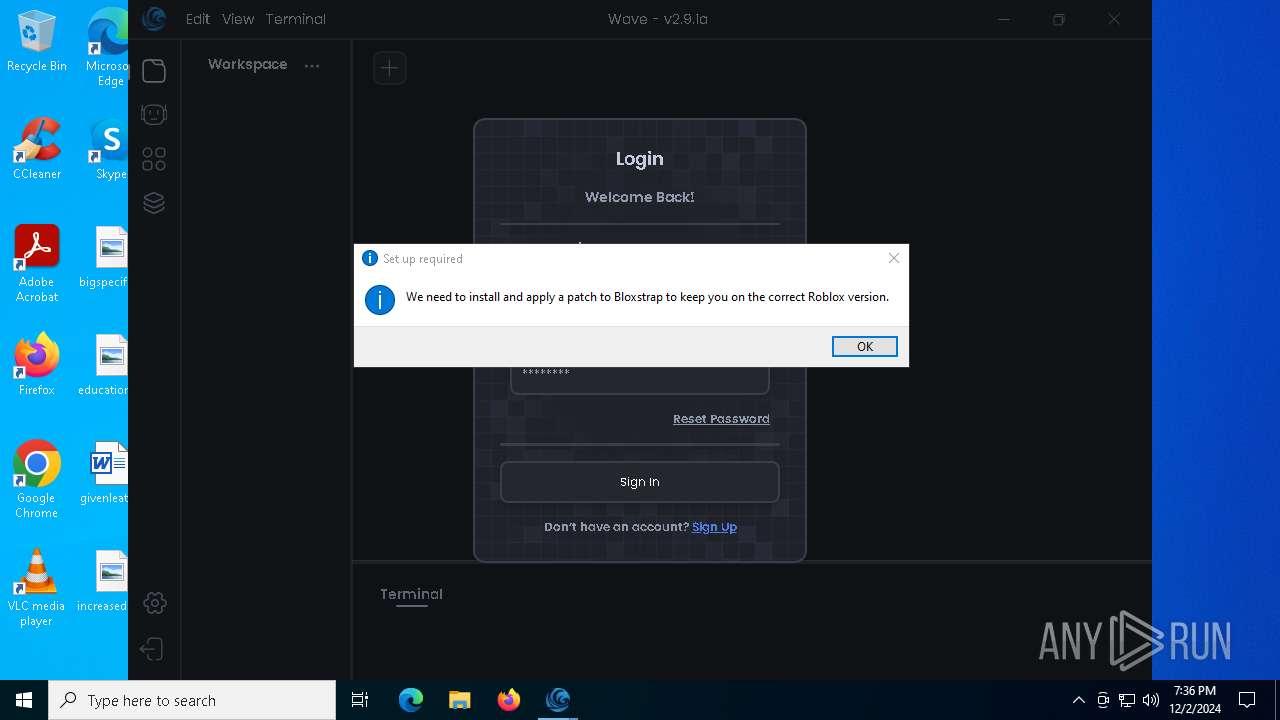Click the volume speaker tray icon
The image size is (1280, 720).
(1151, 700)
